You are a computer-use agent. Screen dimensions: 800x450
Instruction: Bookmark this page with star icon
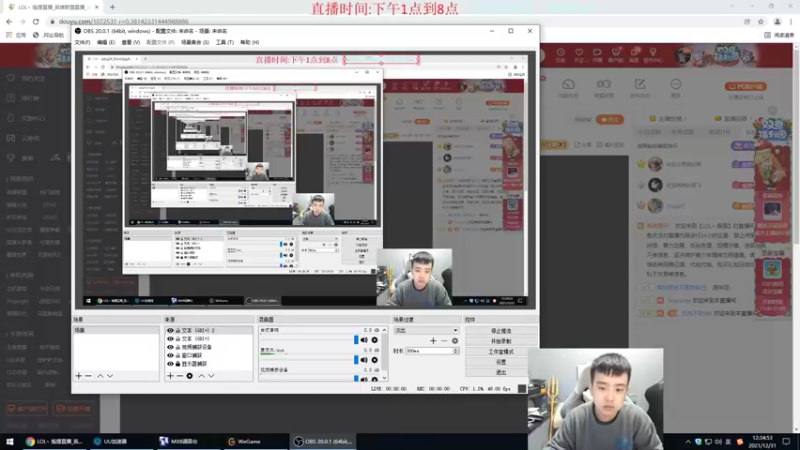point(761,21)
